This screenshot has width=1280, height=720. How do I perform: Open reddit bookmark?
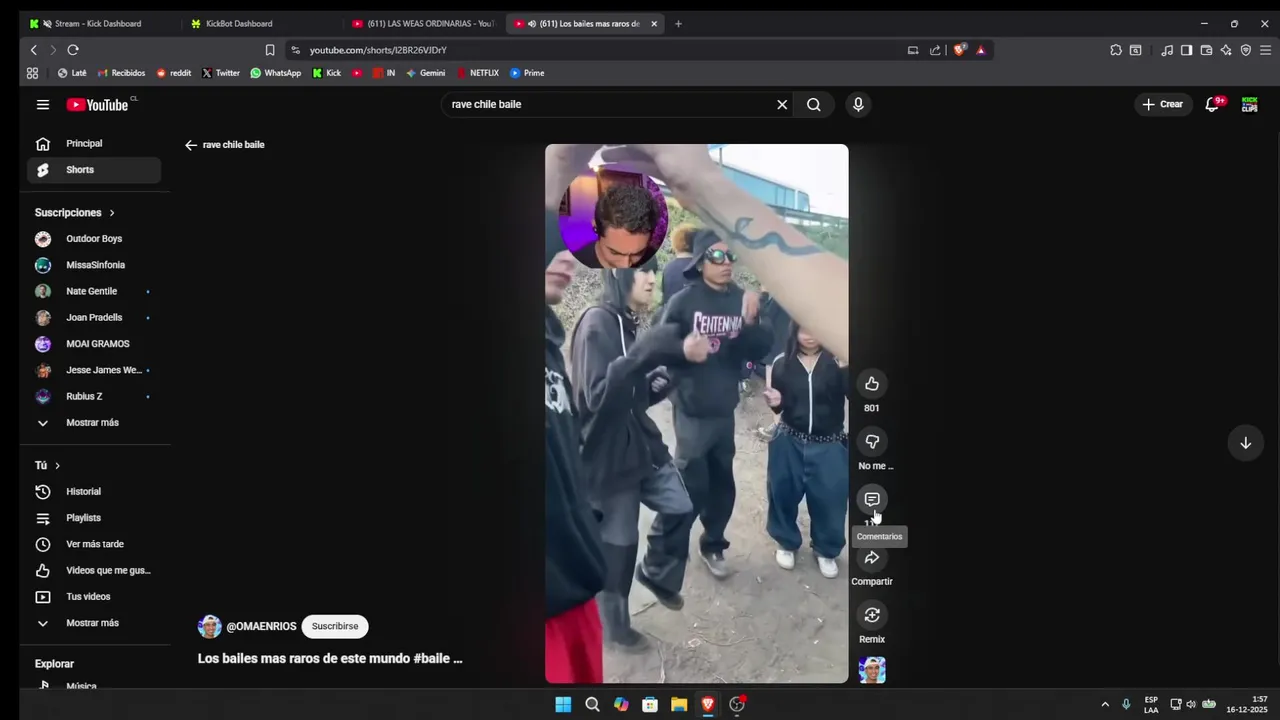(173, 73)
